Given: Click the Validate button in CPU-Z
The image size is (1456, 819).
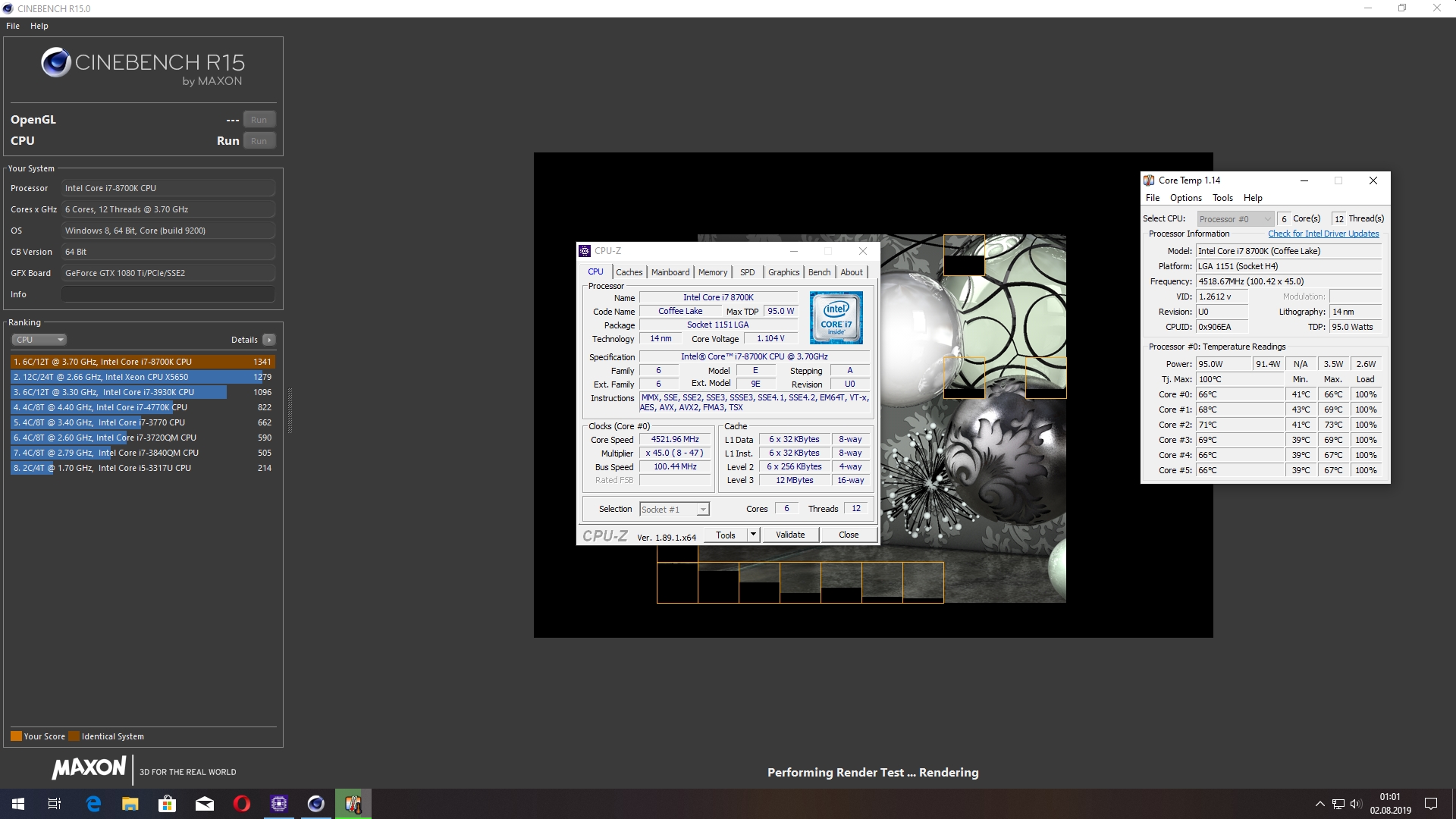Looking at the screenshot, I should click(790, 535).
